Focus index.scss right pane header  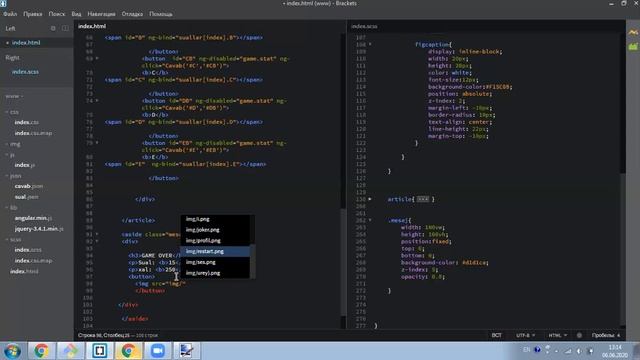pyautogui.click(x=364, y=26)
